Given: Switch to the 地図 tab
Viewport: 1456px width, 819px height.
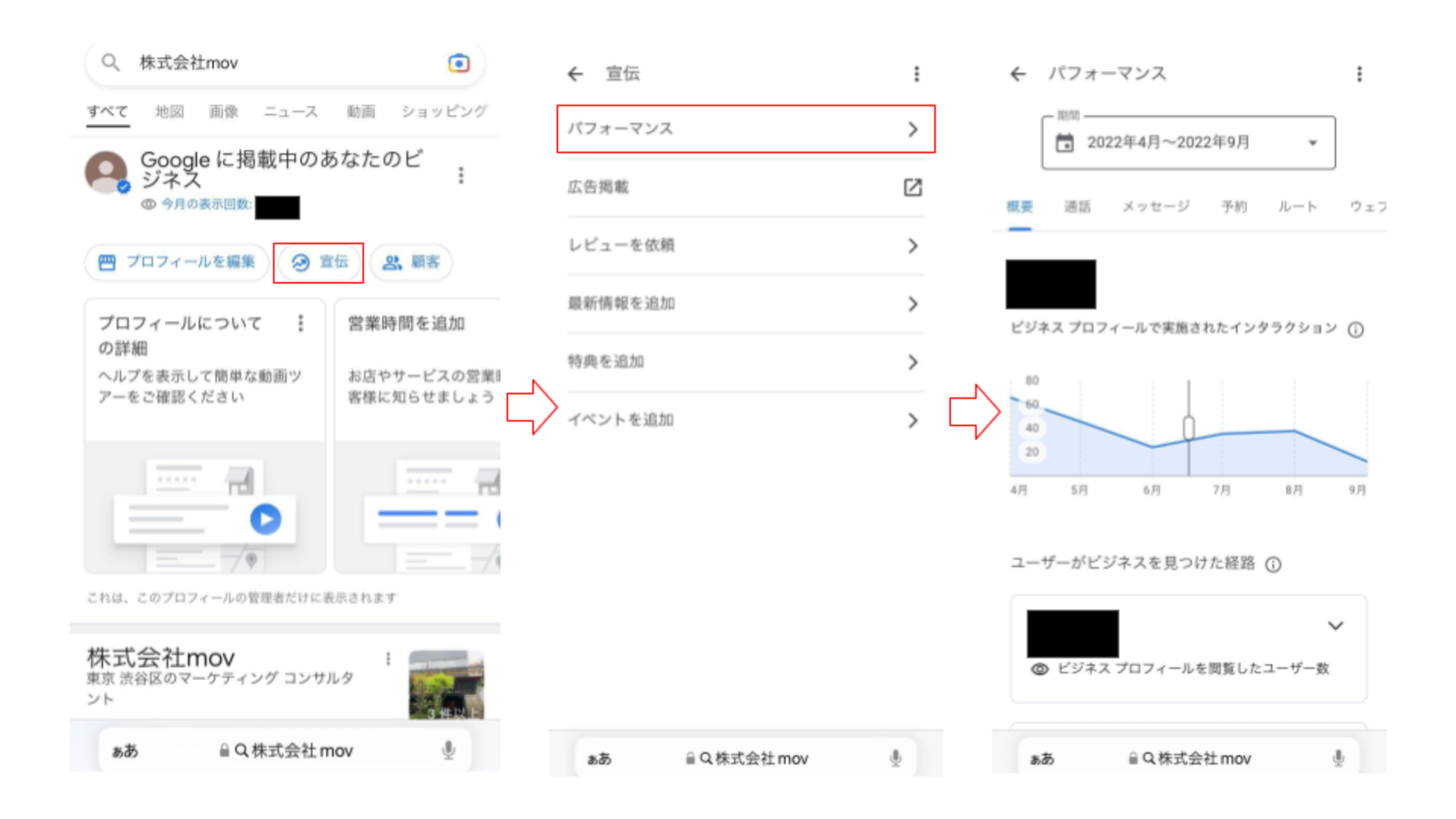Looking at the screenshot, I should click(x=169, y=112).
